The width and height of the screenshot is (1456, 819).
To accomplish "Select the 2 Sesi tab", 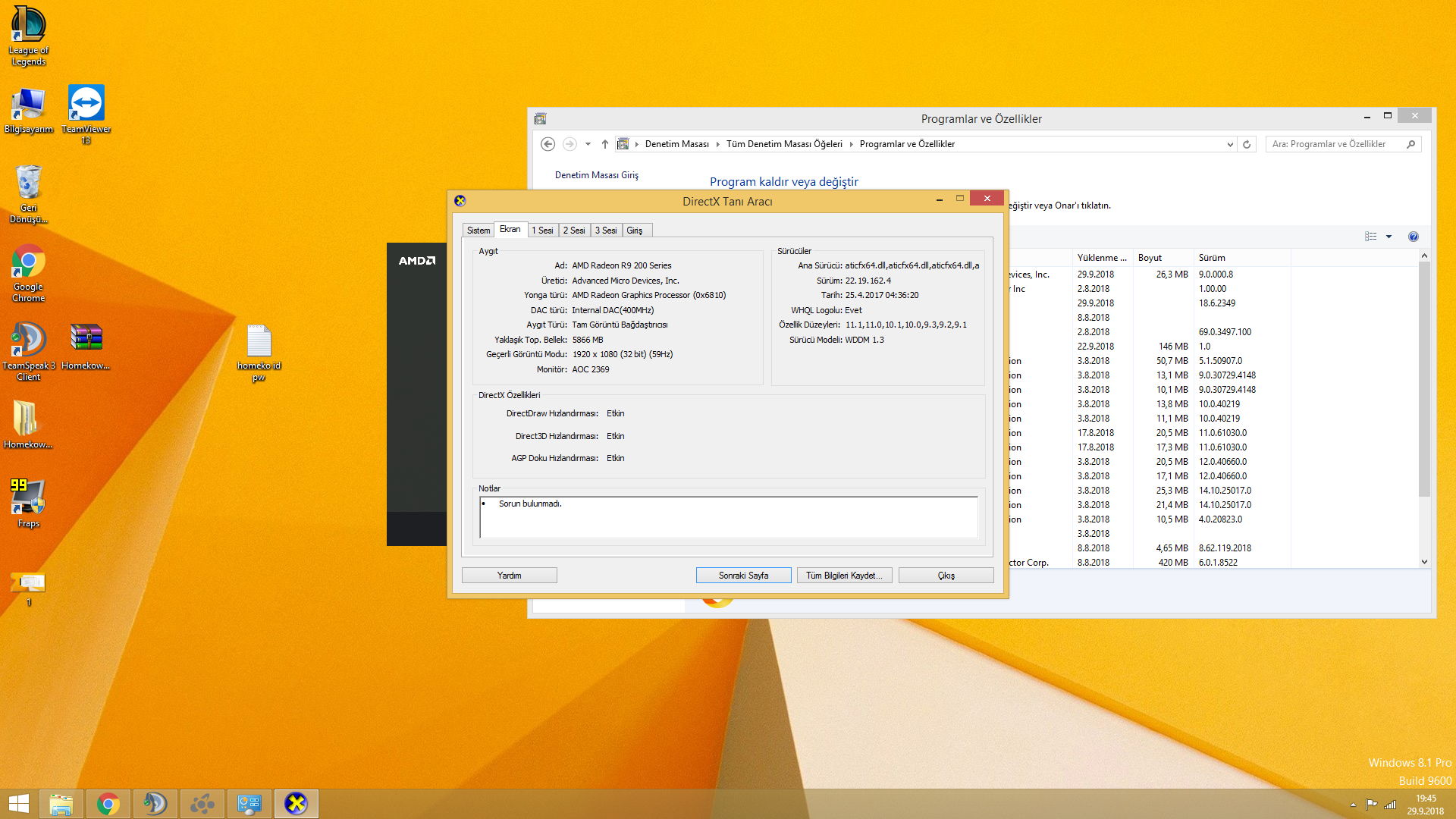I will tap(574, 231).
